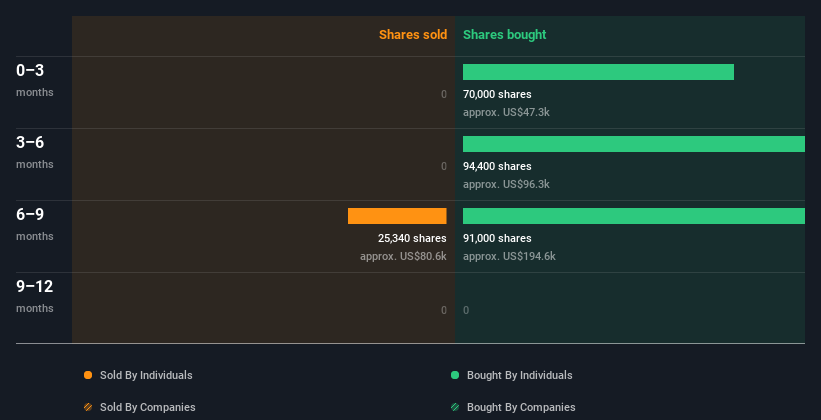Select the Shares sold column header
The width and height of the screenshot is (821, 420).
[412, 35]
